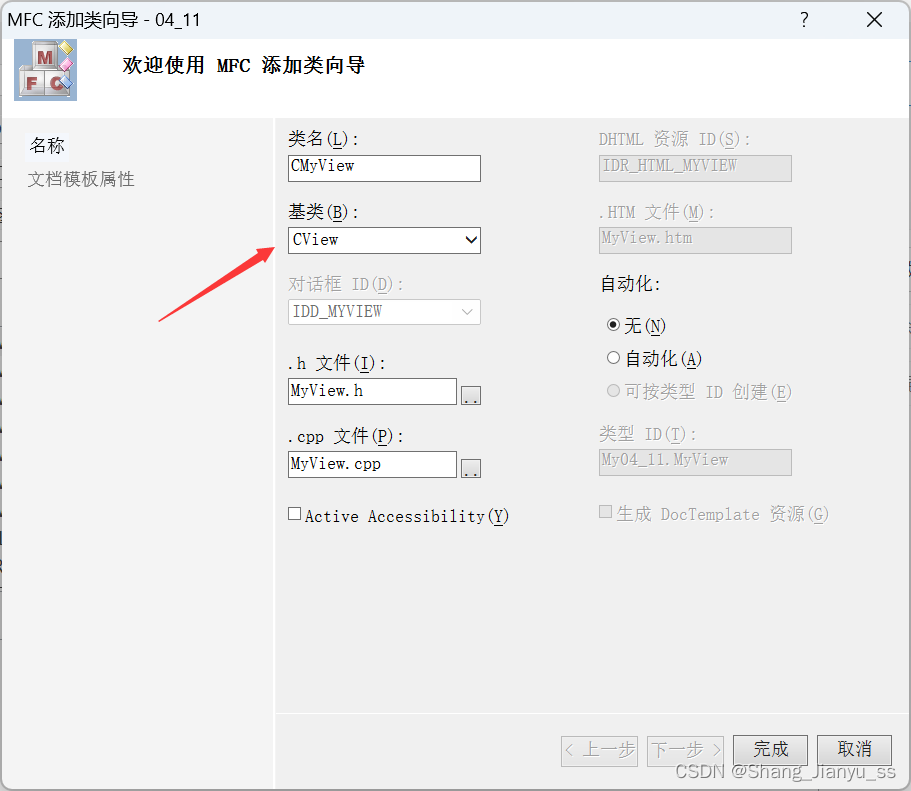Viewport: 911px width, 791px height.
Task: Enable the Active Accessibility checkbox
Action: 294,514
